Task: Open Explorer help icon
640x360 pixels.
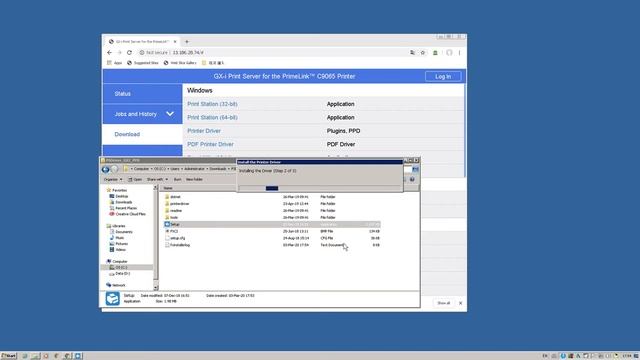Action: (x=412, y=180)
